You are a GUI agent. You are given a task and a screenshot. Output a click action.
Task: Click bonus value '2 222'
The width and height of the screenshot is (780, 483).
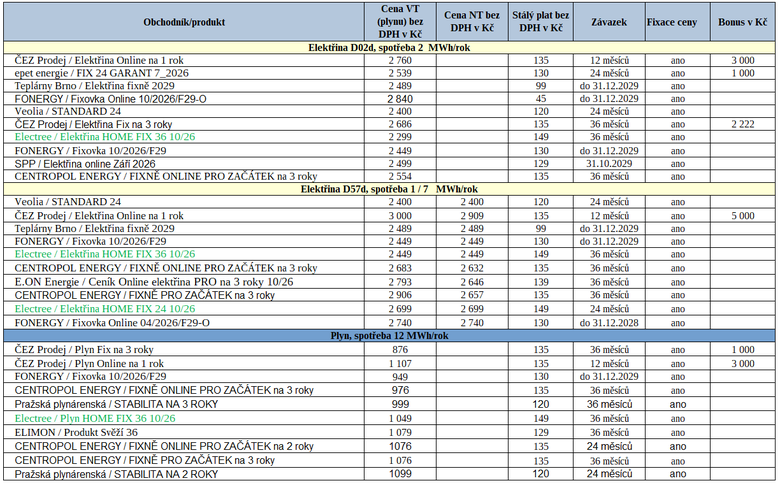pos(743,124)
